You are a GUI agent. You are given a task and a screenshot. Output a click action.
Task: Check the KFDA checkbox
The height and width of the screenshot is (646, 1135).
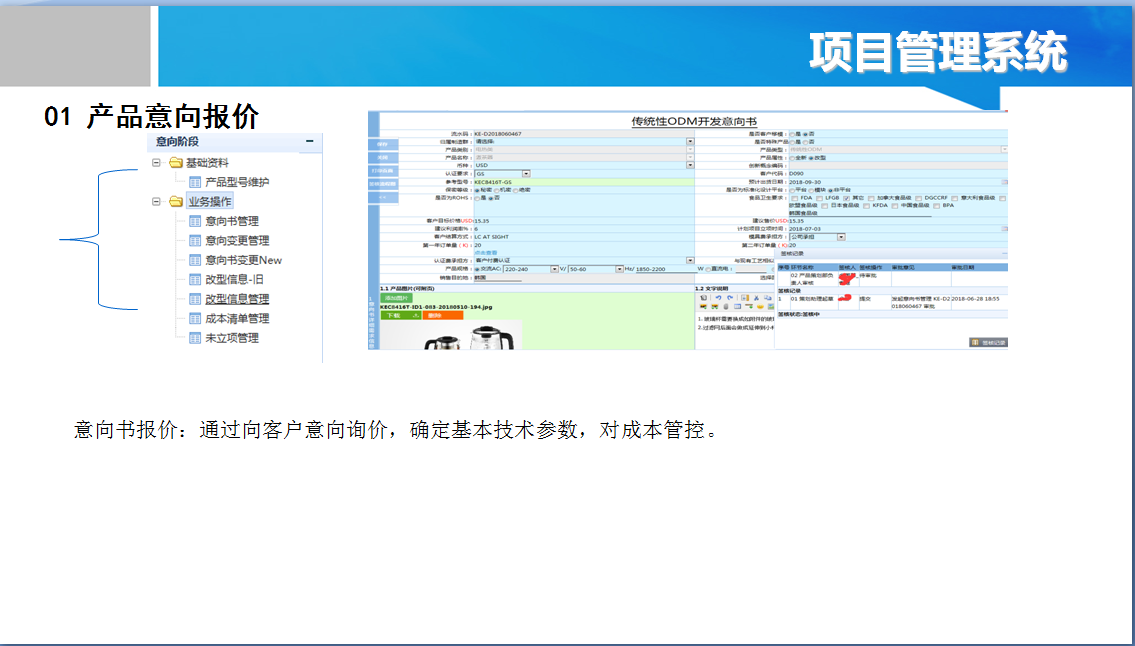click(x=866, y=206)
